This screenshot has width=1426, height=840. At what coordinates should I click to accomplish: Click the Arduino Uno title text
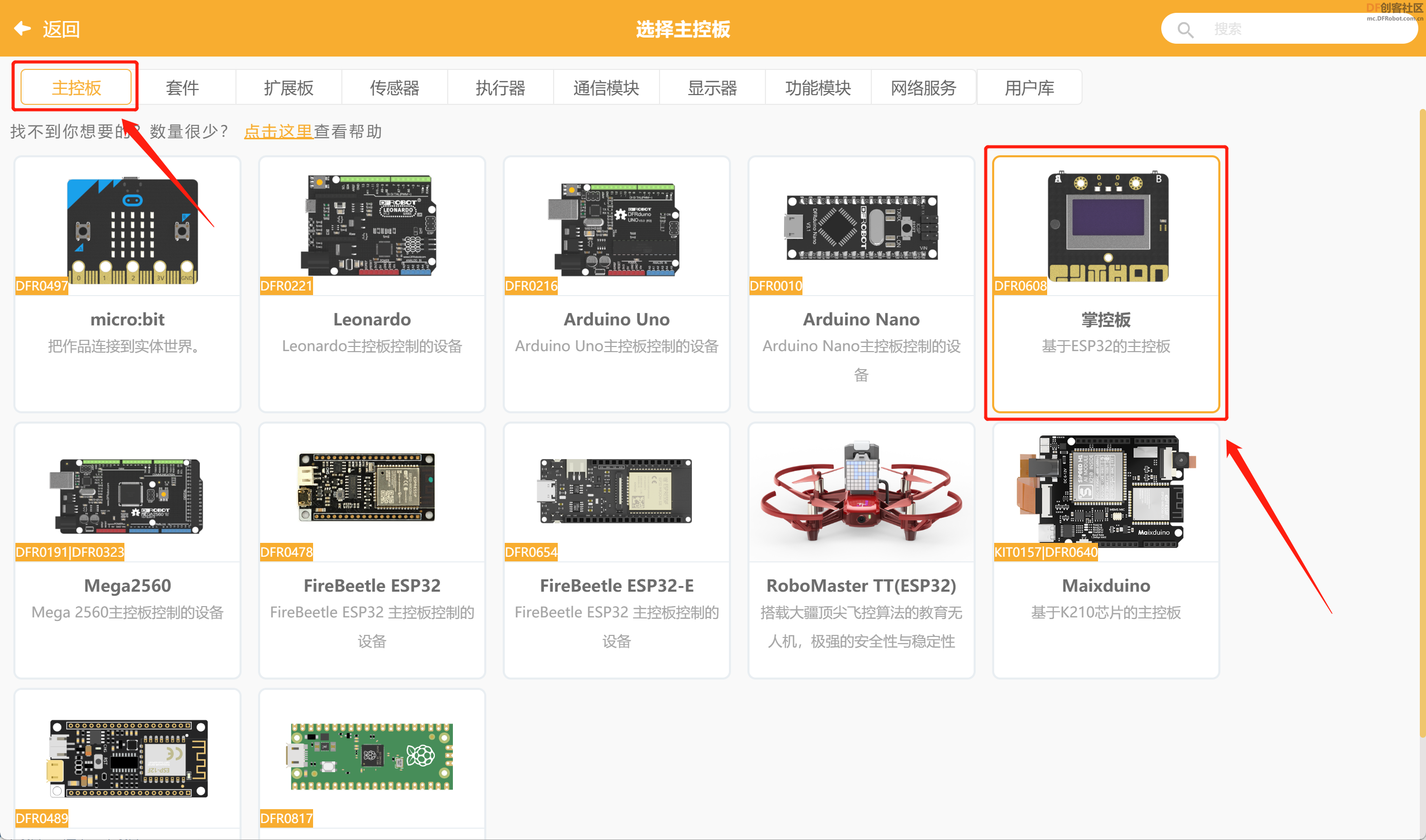click(616, 319)
